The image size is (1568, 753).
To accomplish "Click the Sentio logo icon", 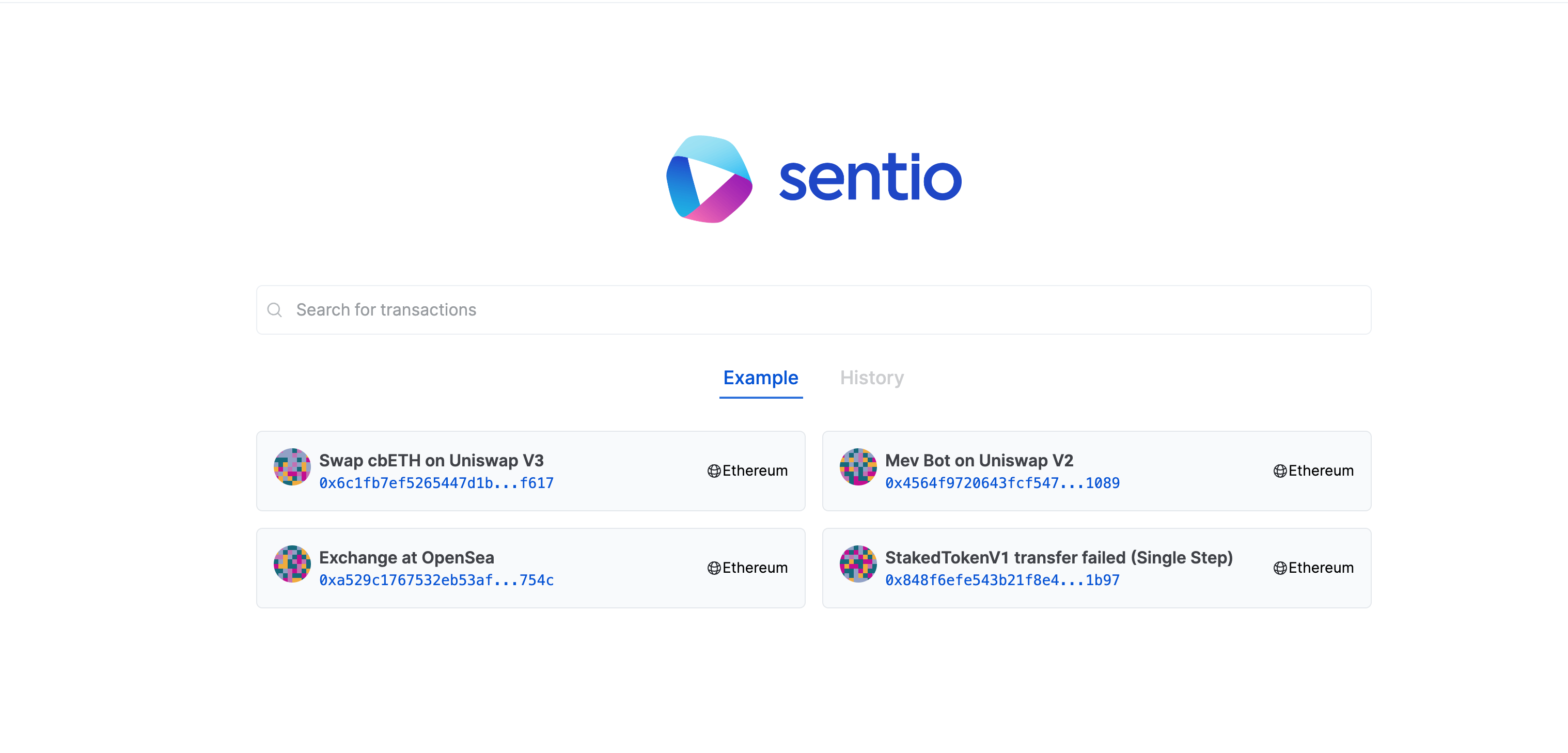I will point(709,179).
